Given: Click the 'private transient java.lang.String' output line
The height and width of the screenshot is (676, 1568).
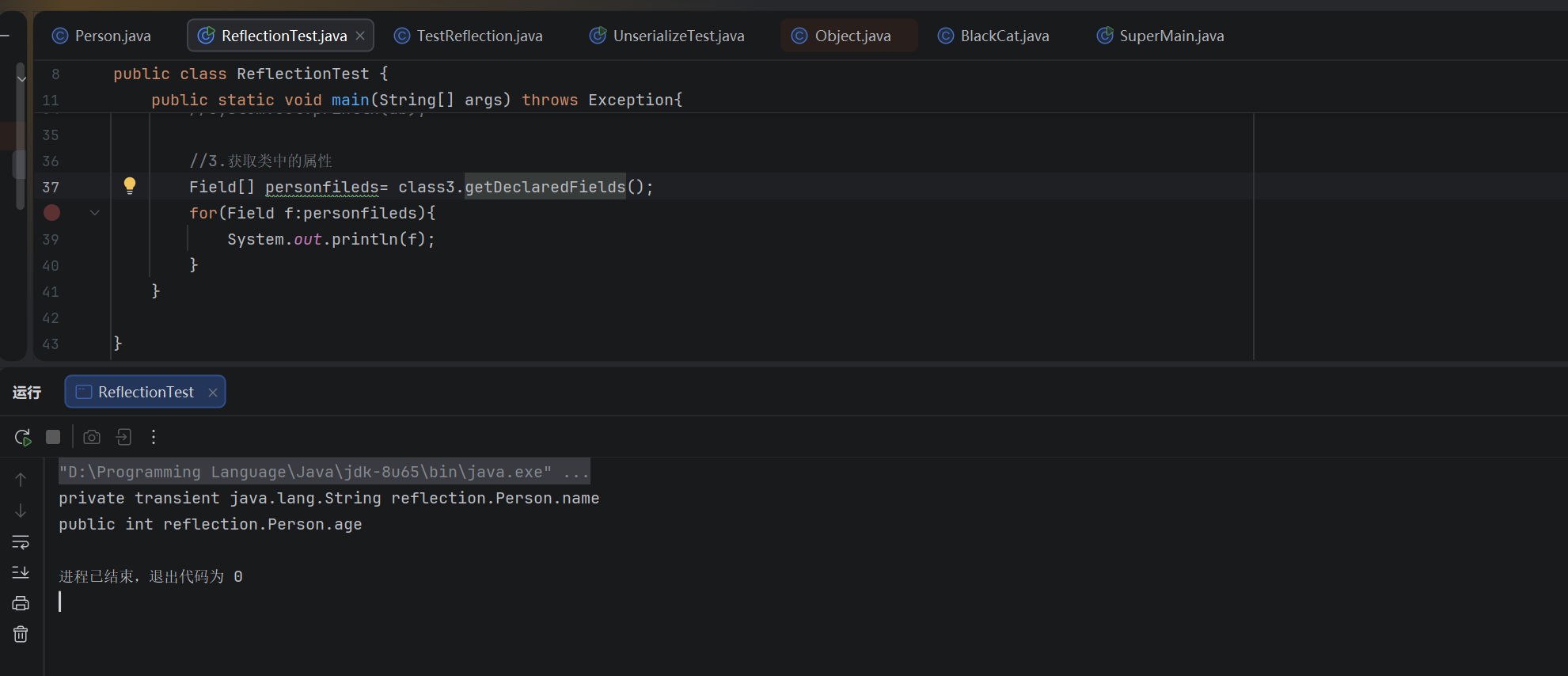Looking at the screenshot, I should (328, 498).
